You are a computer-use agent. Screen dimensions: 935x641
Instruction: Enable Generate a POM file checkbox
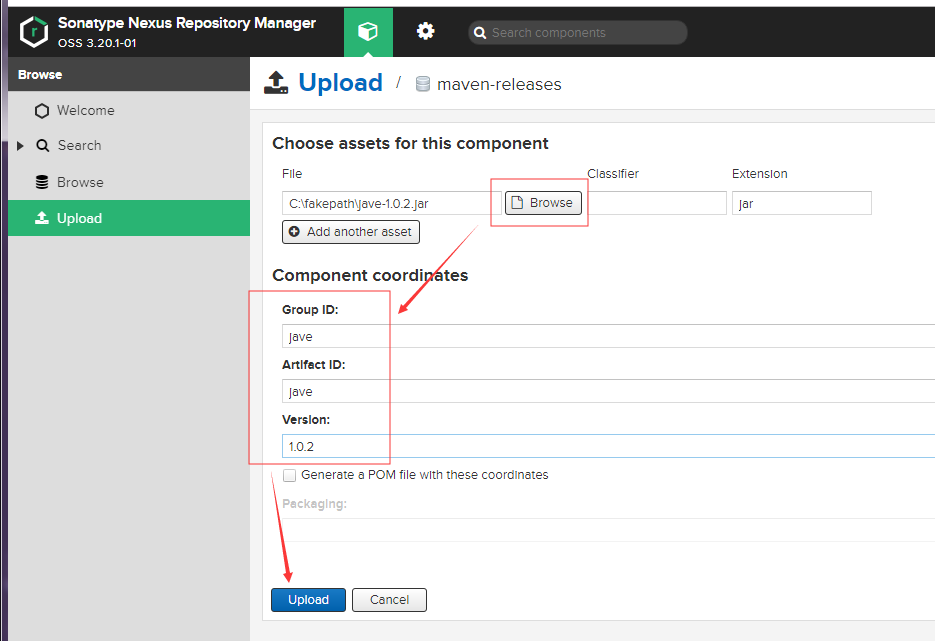tap(290, 475)
